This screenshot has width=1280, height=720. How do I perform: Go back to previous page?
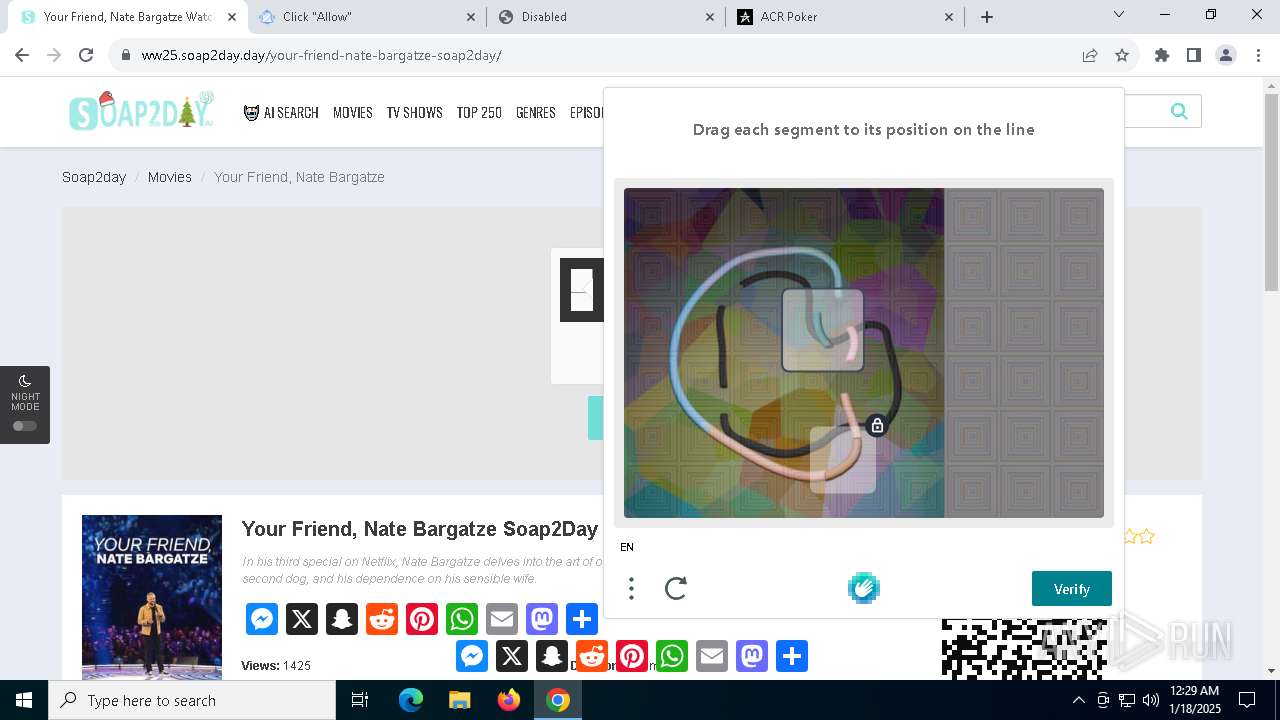pyautogui.click(x=22, y=55)
